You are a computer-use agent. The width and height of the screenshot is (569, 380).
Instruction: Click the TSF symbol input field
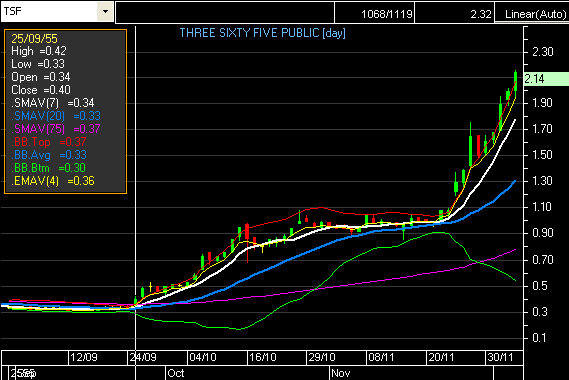(49, 12)
